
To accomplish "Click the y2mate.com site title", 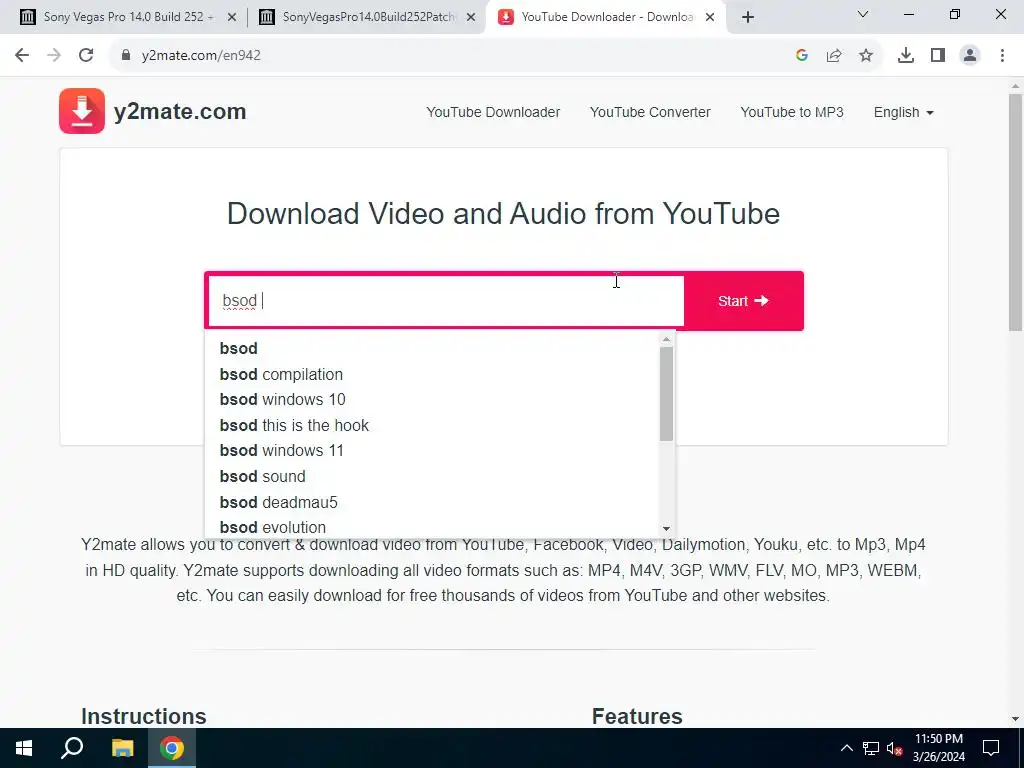I will tap(180, 112).
